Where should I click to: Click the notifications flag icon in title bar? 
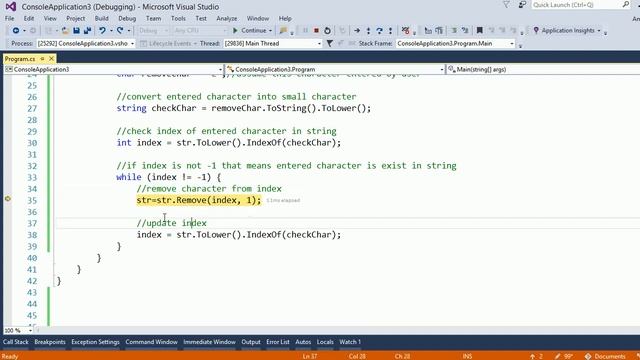[x=506, y=5]
